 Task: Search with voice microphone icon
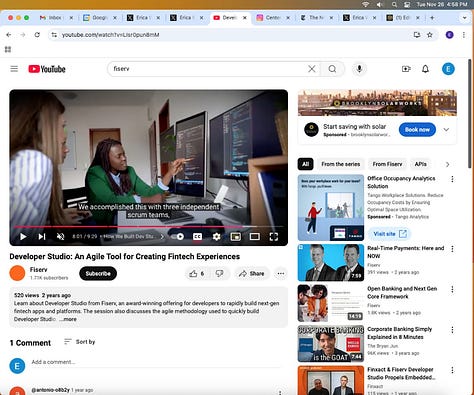(x=359, y=69)
